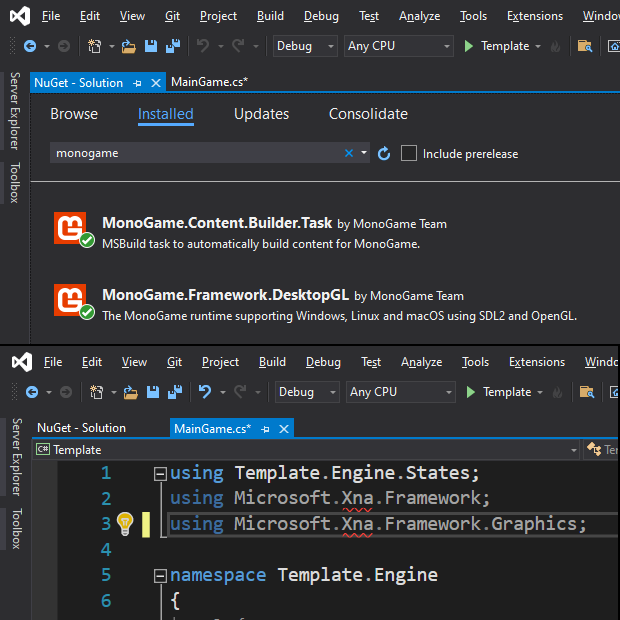Image resolution: width=620 pixels, height=620 pixels.
Task: Clear the monogame search text with X
Action: tap(349, 153)
